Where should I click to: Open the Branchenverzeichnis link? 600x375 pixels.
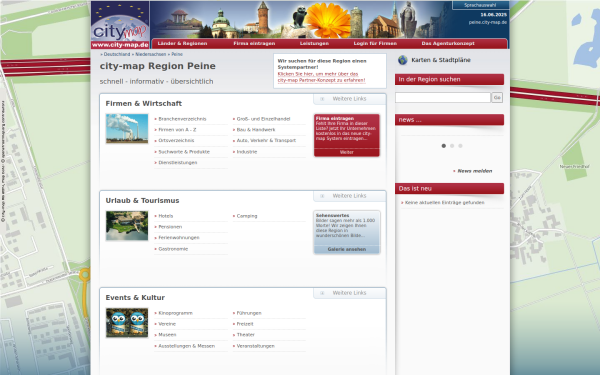(182, 119)
